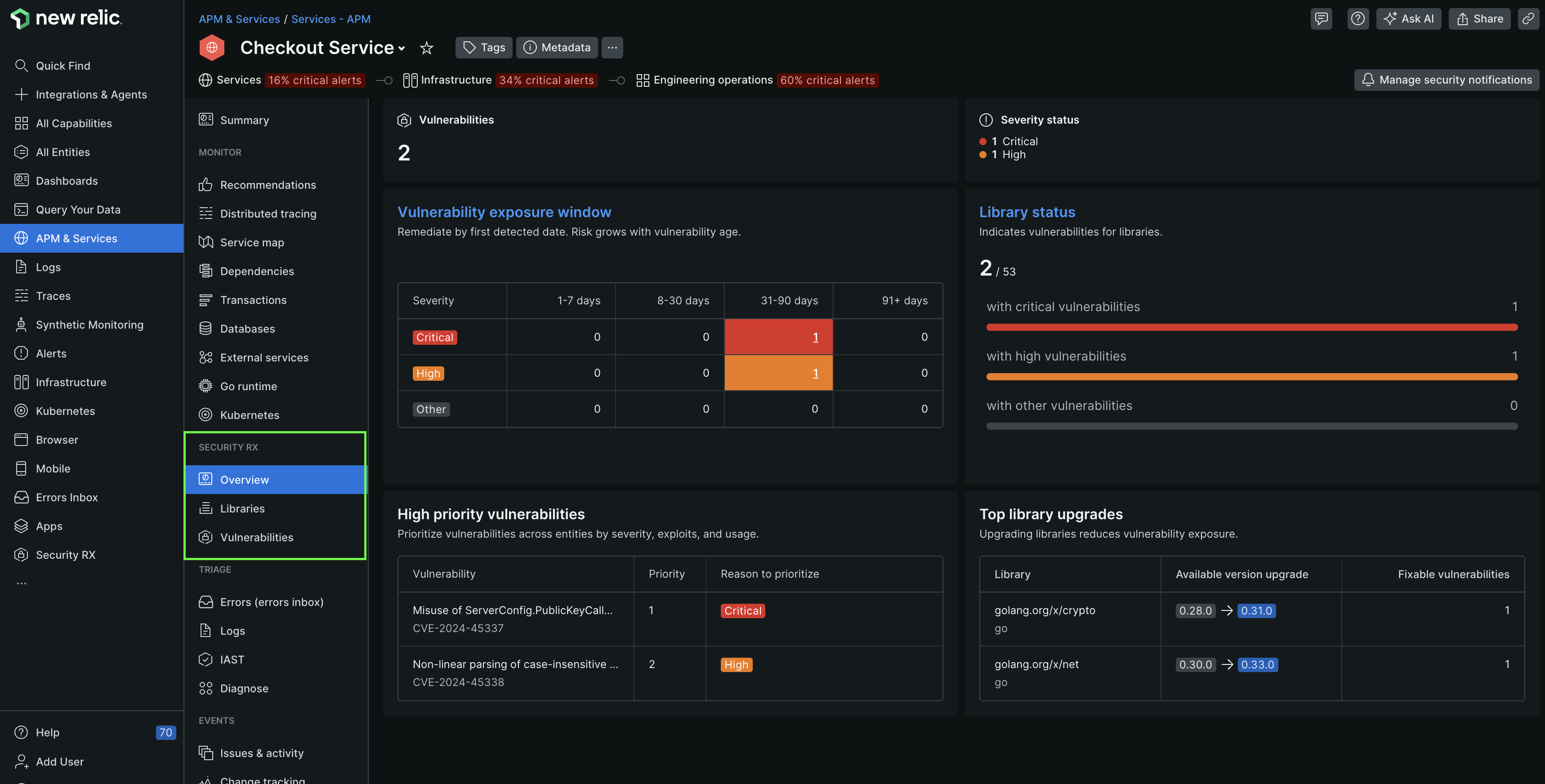Open CVE-2024-45338 vulnerability row
This screenshot has height=784, width=1545.
click(x=670, y=673)
